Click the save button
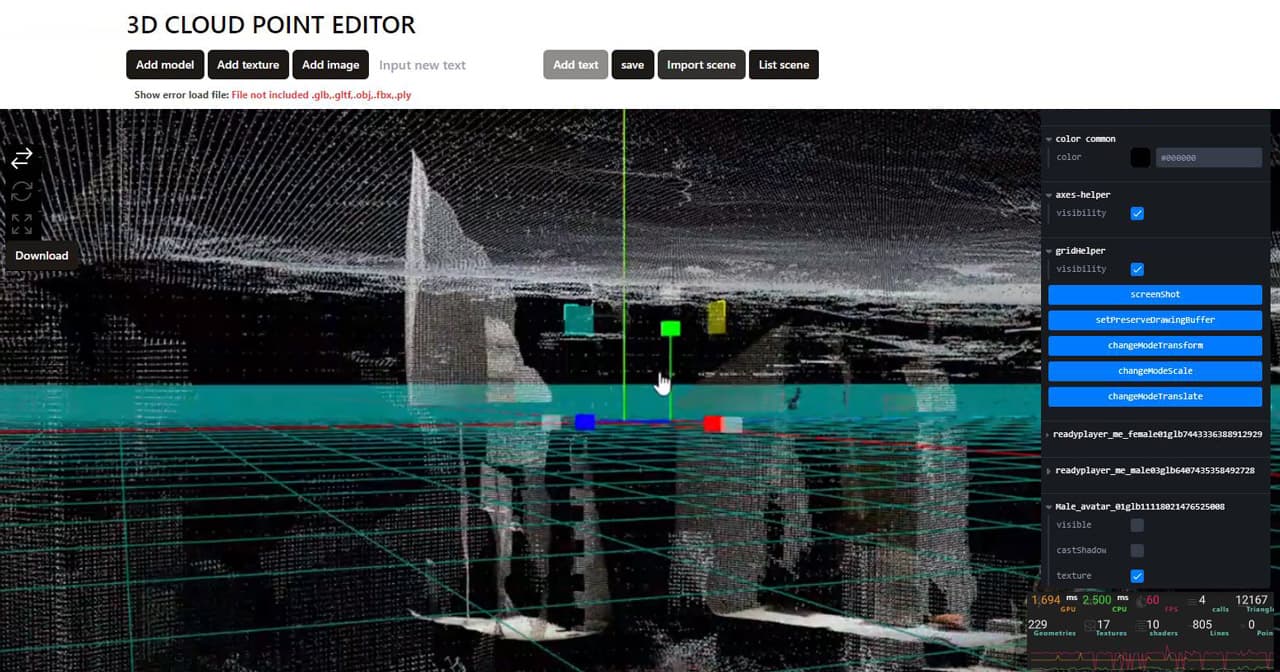Viewport: 1280px width, 672px height. 633,65
